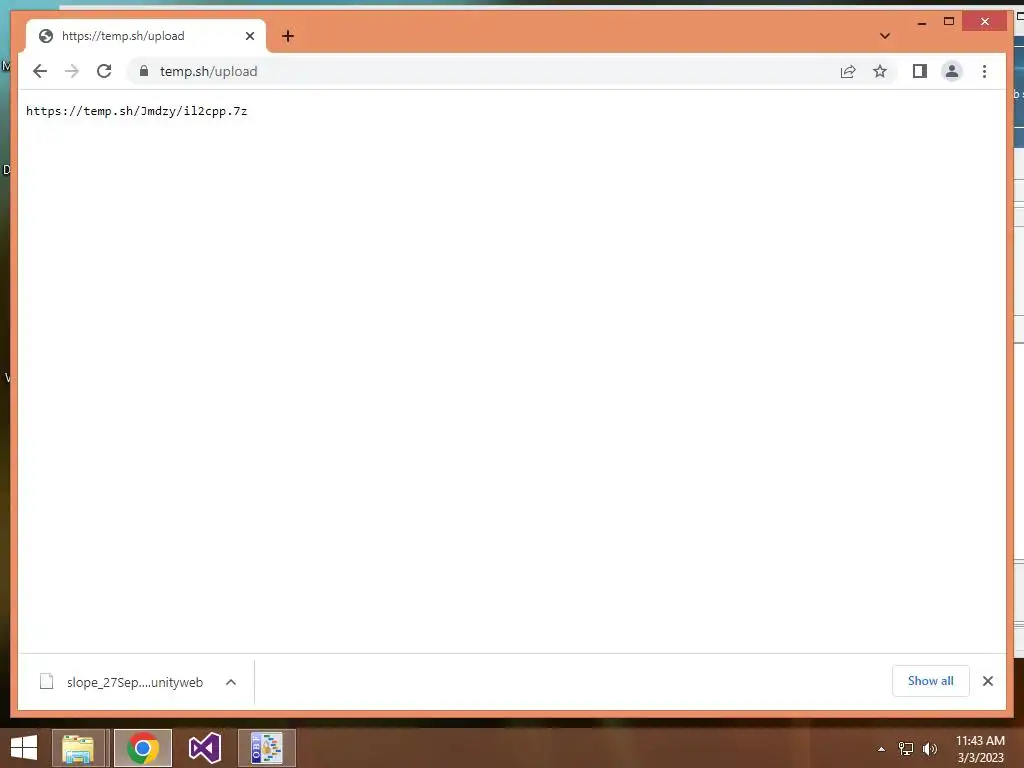Click the il2cpp.7z URL text
The image size is (1024, 768).
click(x=136, y=111)
